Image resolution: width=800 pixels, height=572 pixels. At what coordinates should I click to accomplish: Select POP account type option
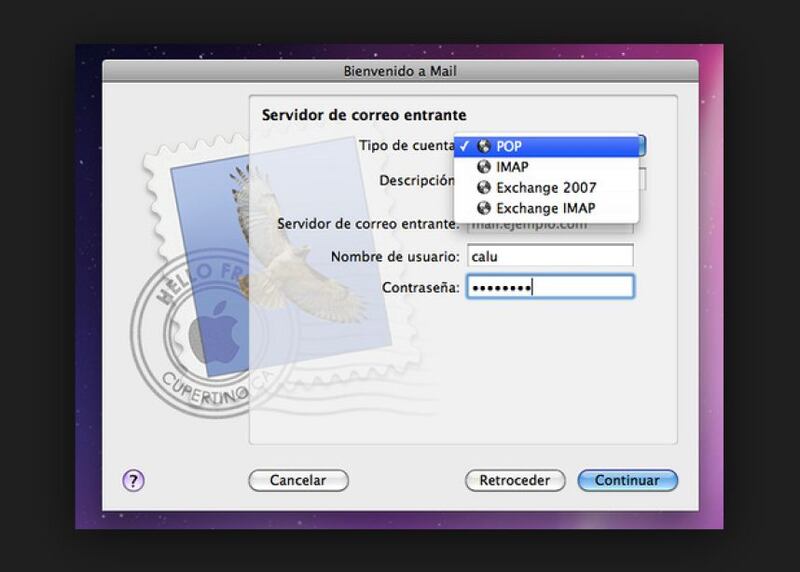(546, 146)
